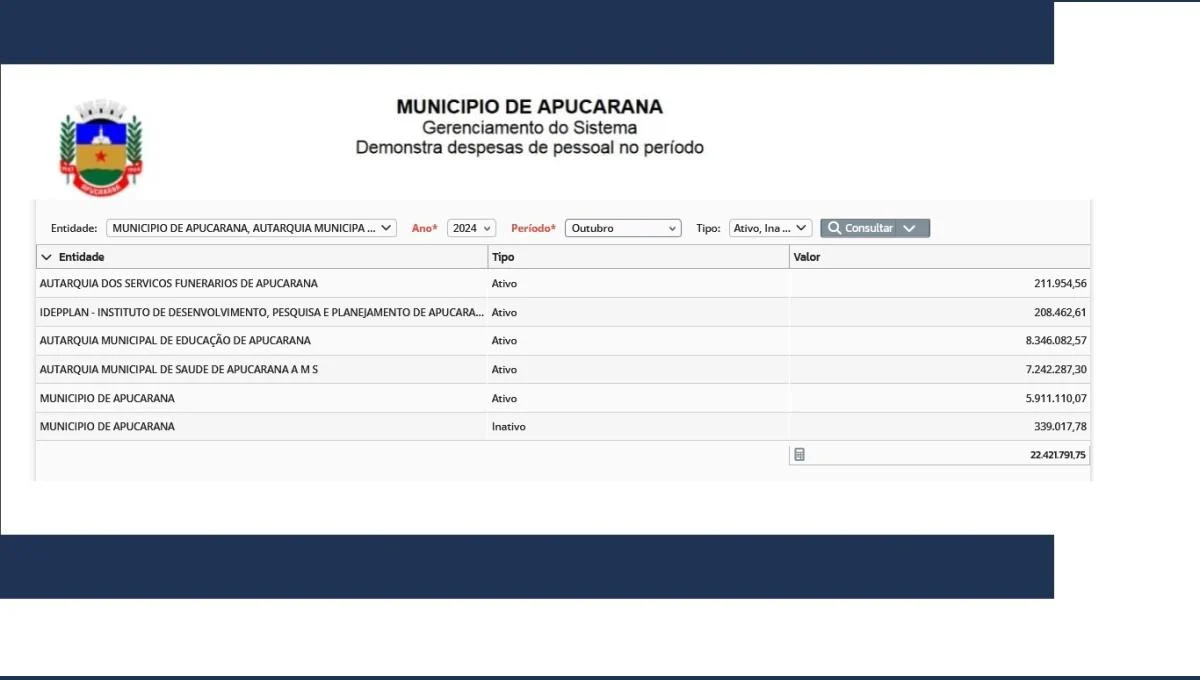Image resolution: width=1200 pixels, height=680 pixels.
Task: Click the red Período* field label
Action: [533, 228]
